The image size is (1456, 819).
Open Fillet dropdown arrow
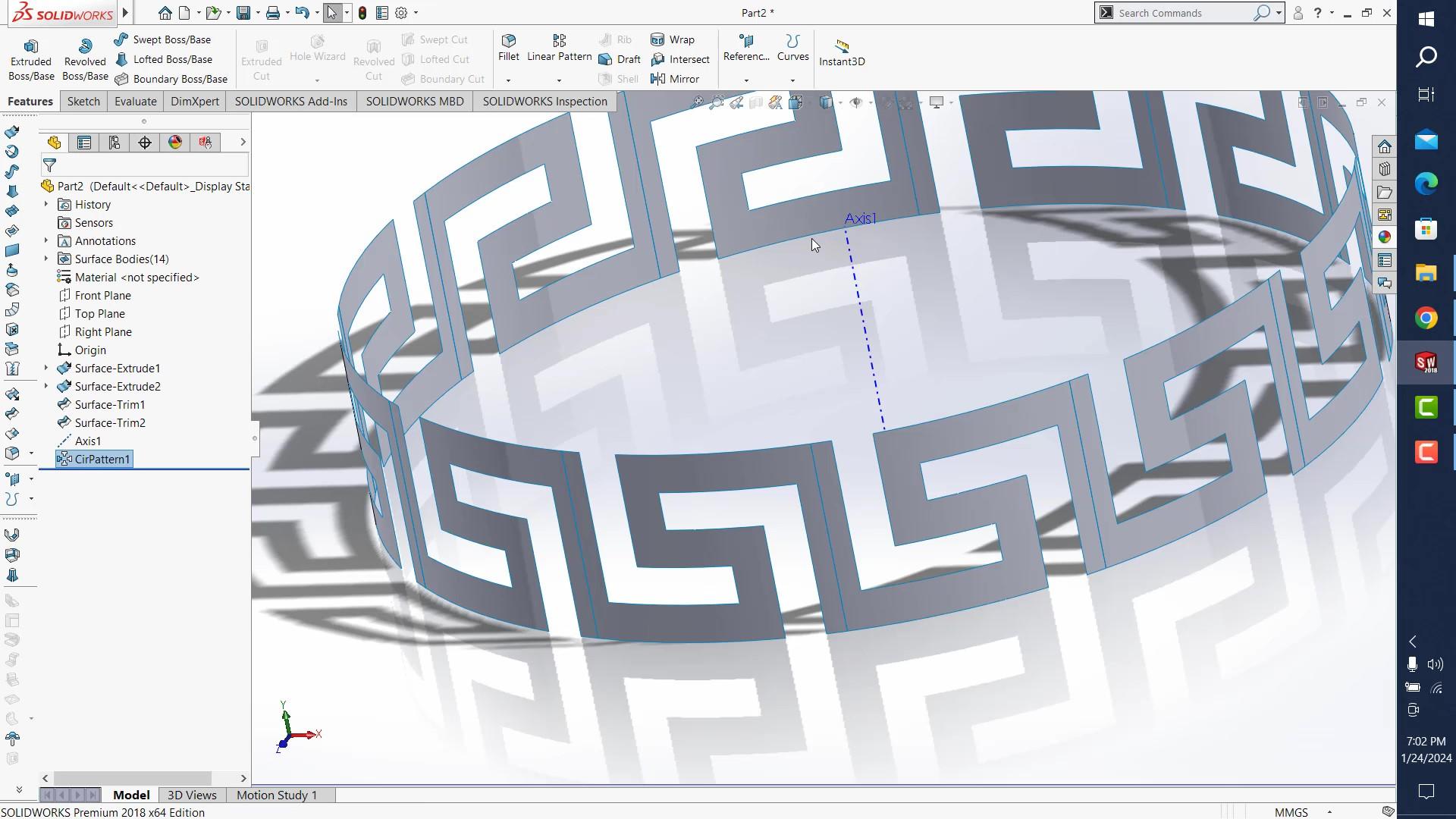509,80
